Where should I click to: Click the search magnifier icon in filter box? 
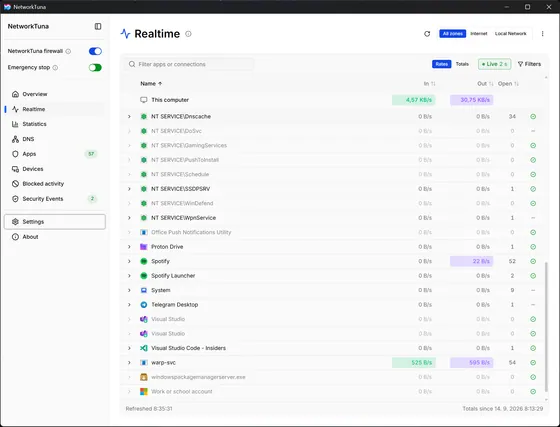click(x=132, y=64)
